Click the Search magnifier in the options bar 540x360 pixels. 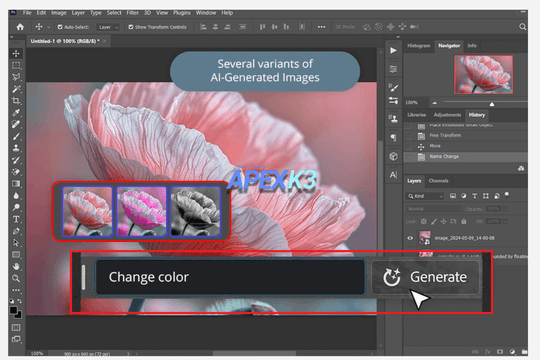(522, 27)
